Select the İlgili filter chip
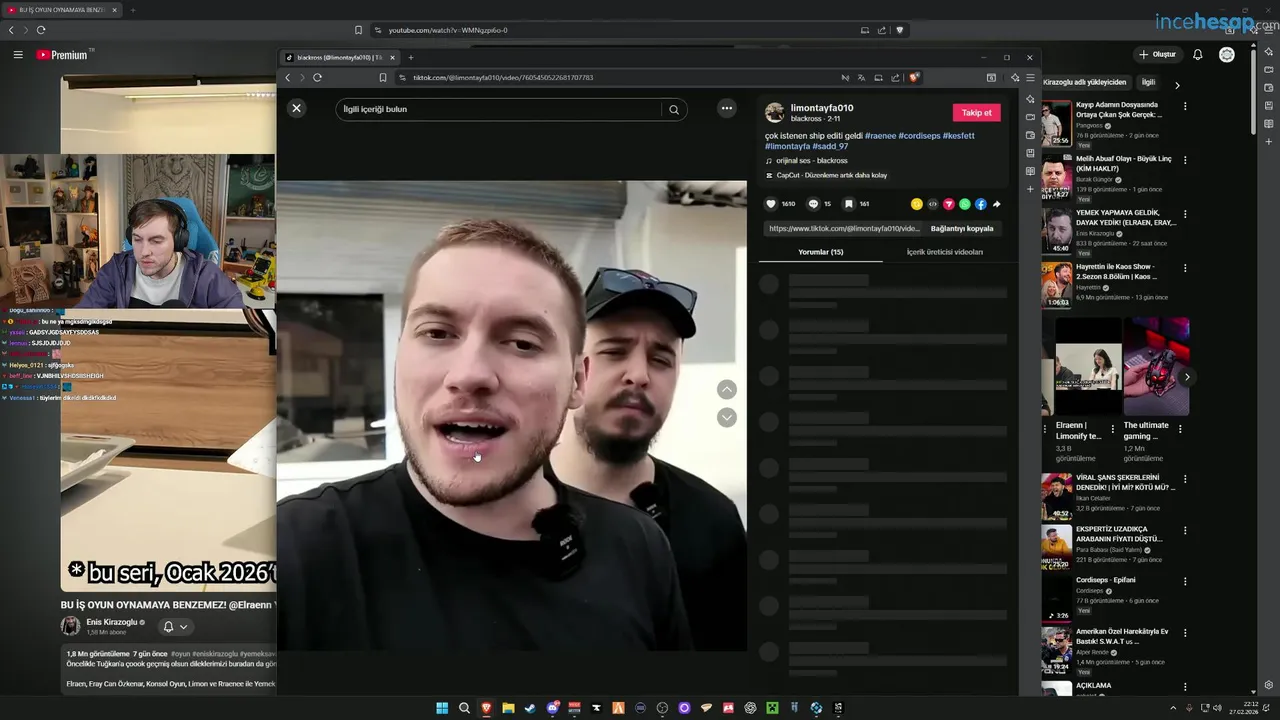The height and width of the screenshot is (720, 1280). point(1148,83)
